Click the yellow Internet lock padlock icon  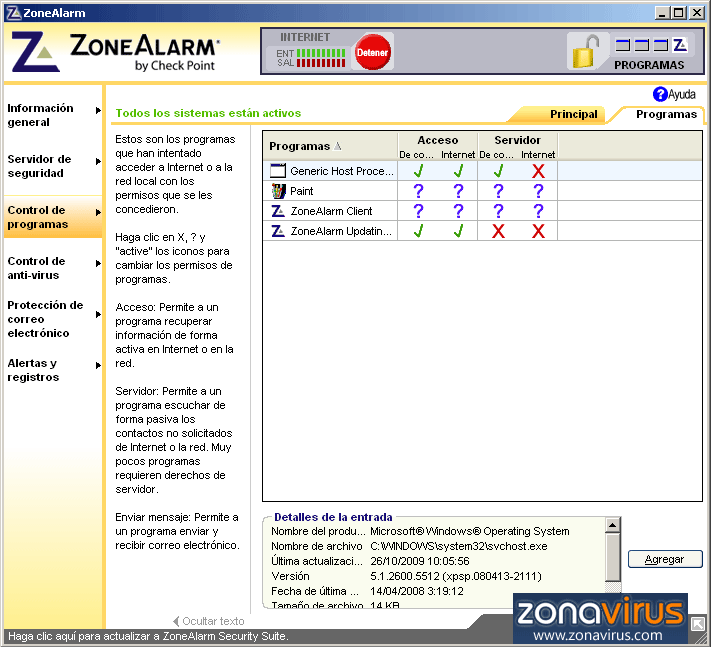click(x=588, y=51)
